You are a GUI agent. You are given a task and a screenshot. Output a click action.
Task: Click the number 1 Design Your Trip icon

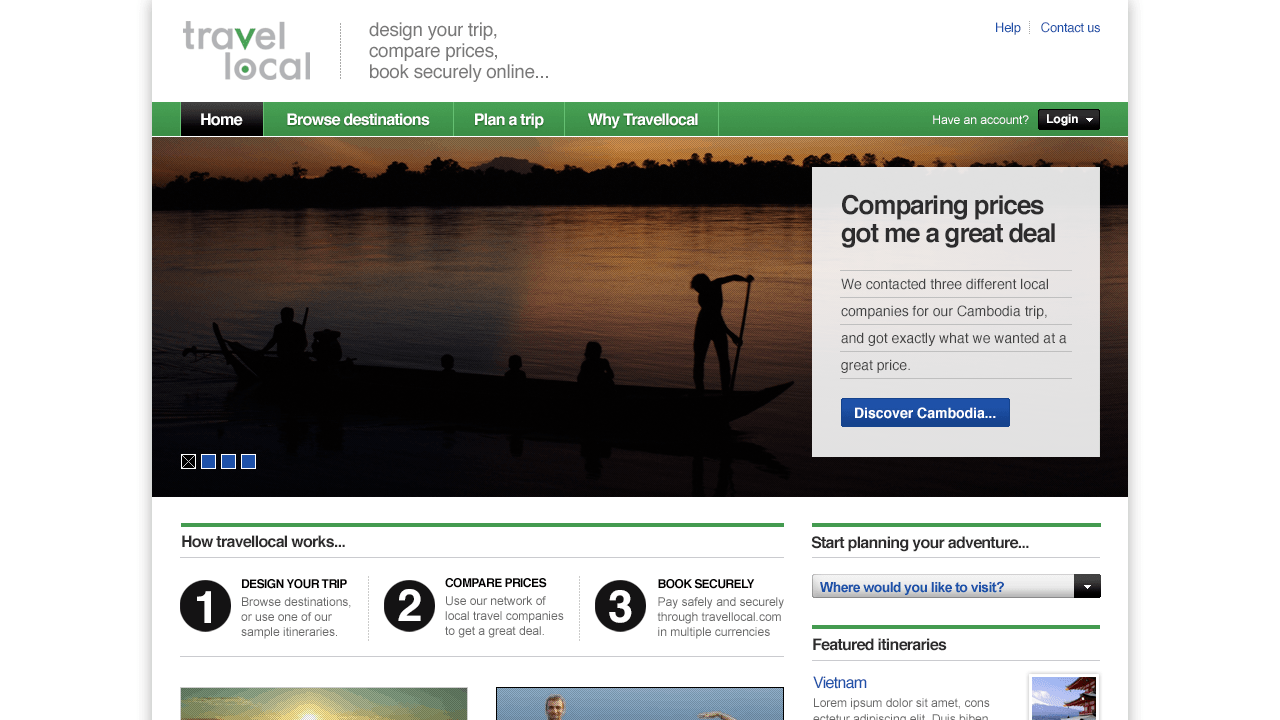coord(206,606)
